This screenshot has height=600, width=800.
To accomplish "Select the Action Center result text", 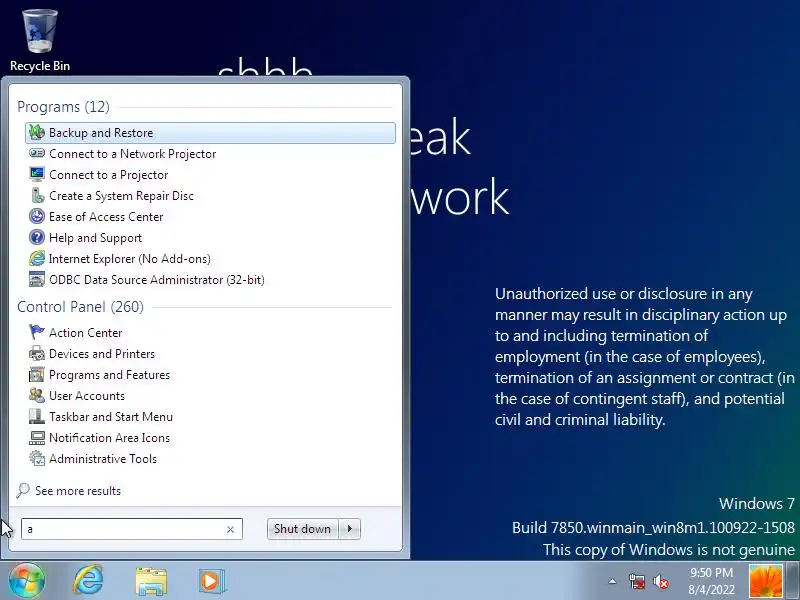I will [86, 333].
